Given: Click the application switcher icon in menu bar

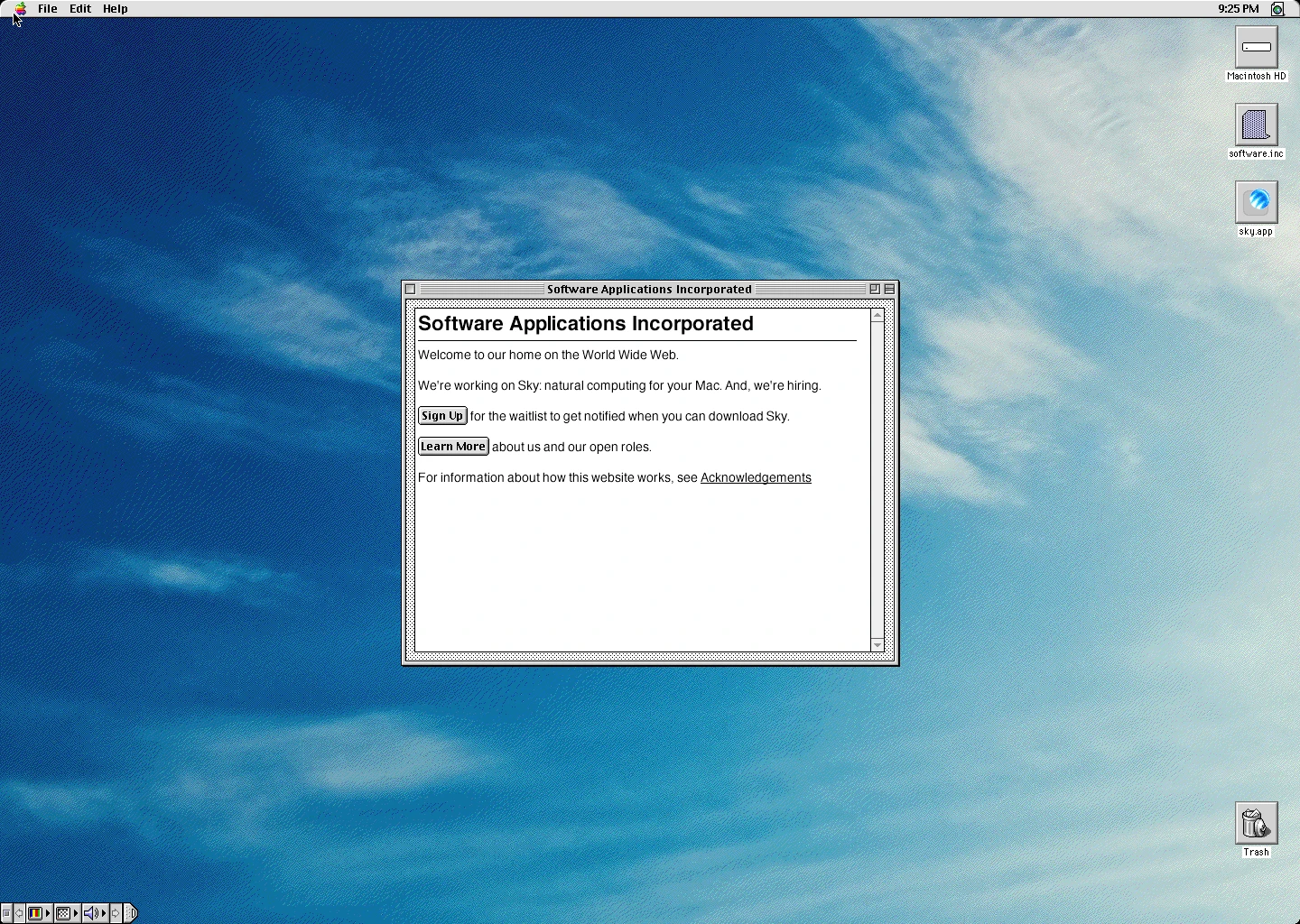Looking at the screenshot, I should coord(1277,8).
